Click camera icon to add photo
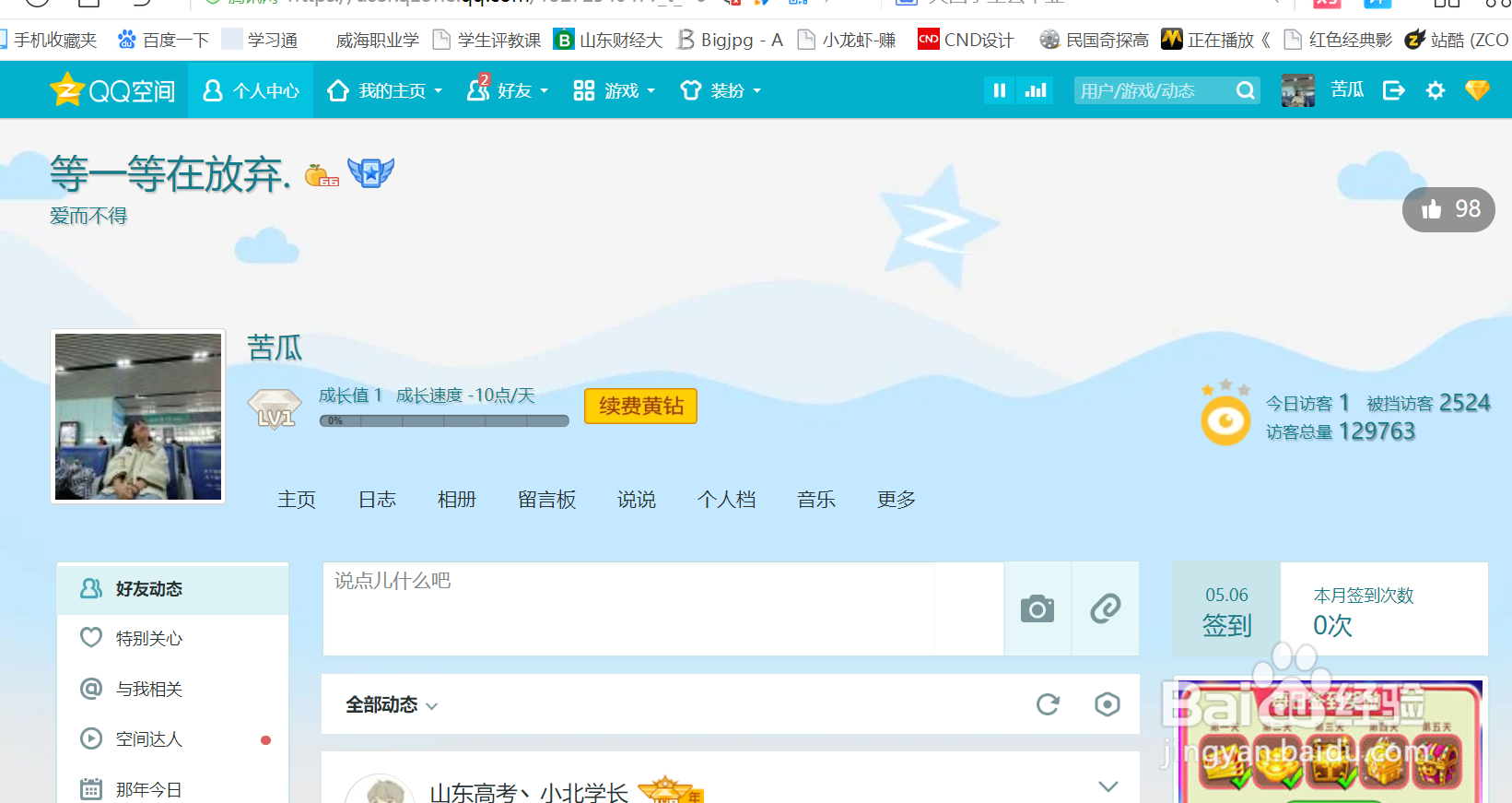 coord(1037,608)
